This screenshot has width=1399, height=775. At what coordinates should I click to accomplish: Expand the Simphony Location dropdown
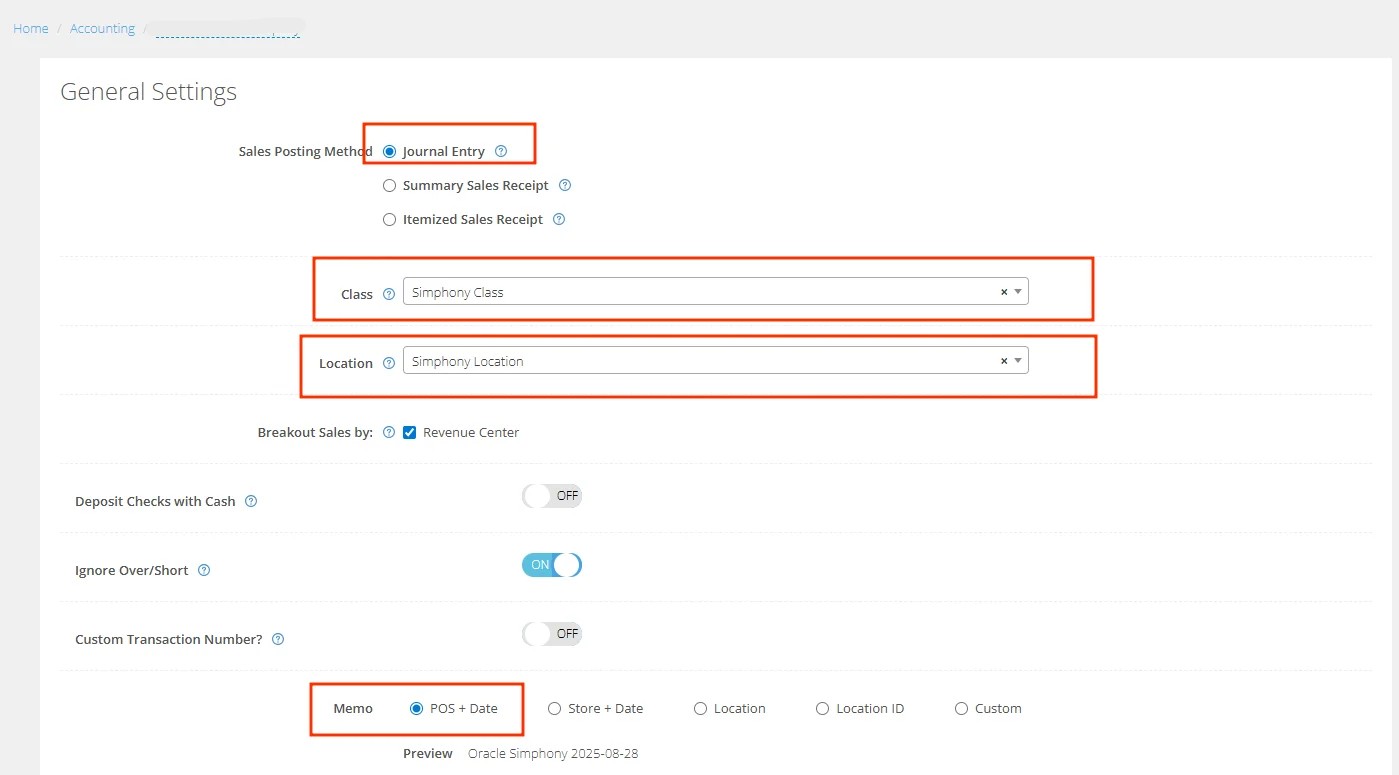[x=1018, y=360]
